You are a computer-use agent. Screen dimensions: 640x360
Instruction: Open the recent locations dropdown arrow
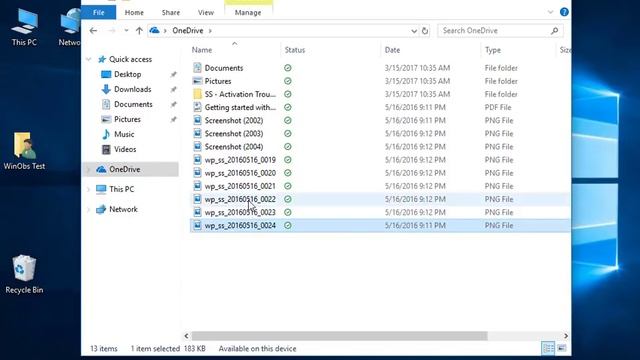(126, 31)
